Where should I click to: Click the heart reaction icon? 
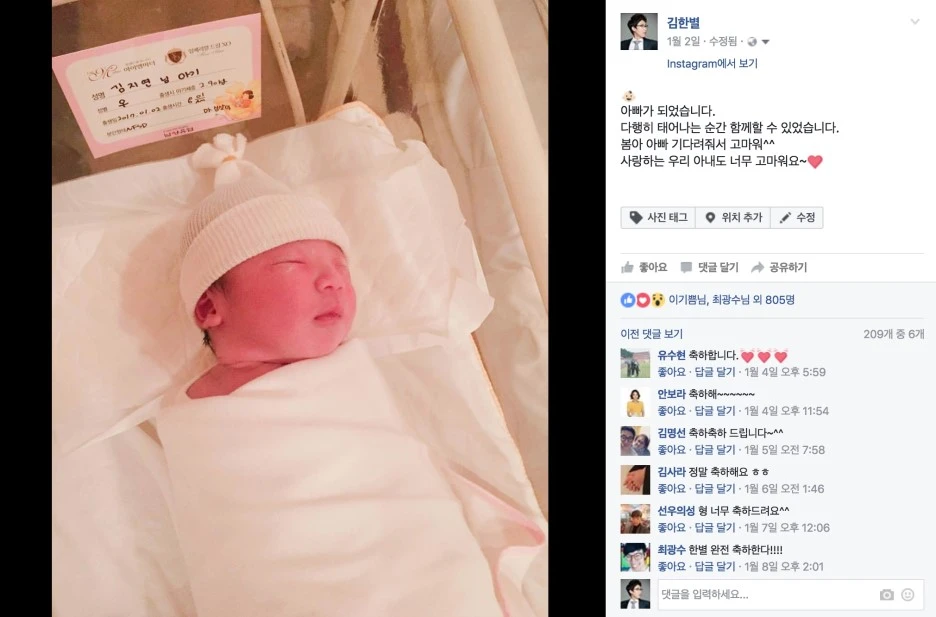[x=643, y=300]
